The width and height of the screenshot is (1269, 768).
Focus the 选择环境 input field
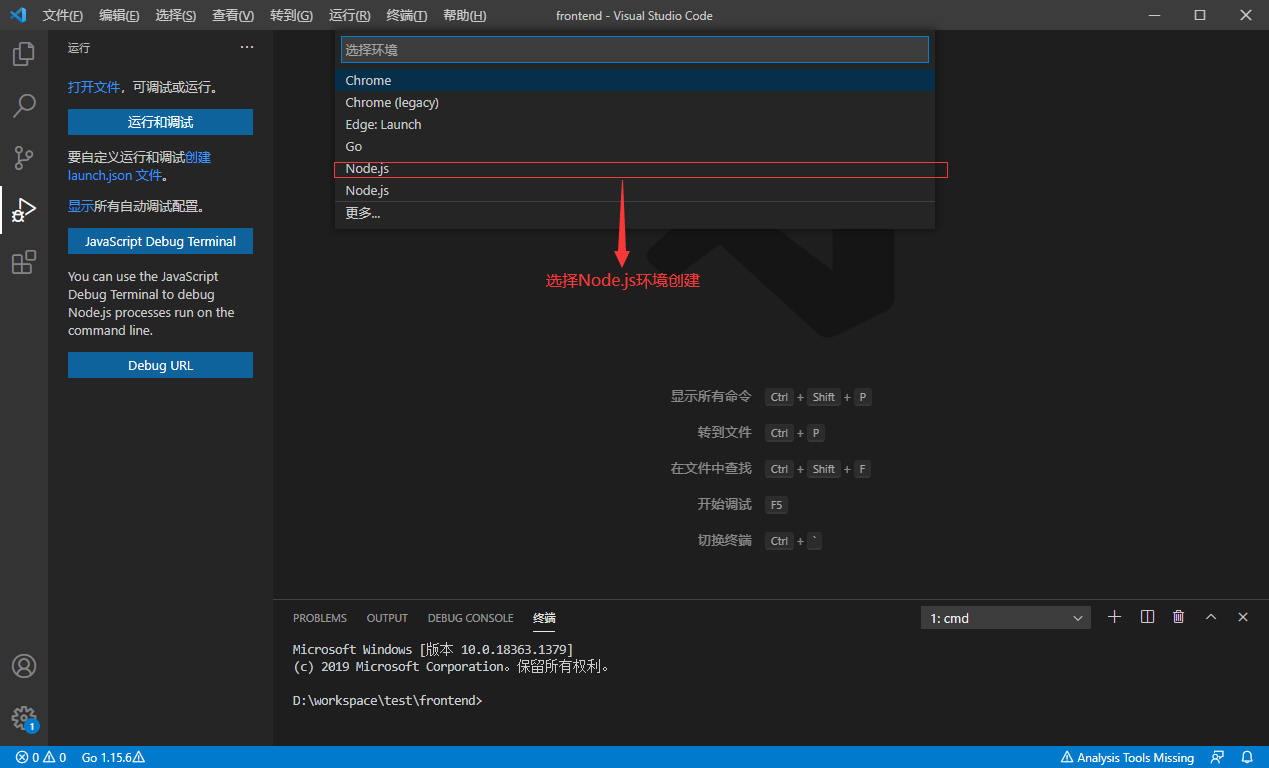point(635,49)
